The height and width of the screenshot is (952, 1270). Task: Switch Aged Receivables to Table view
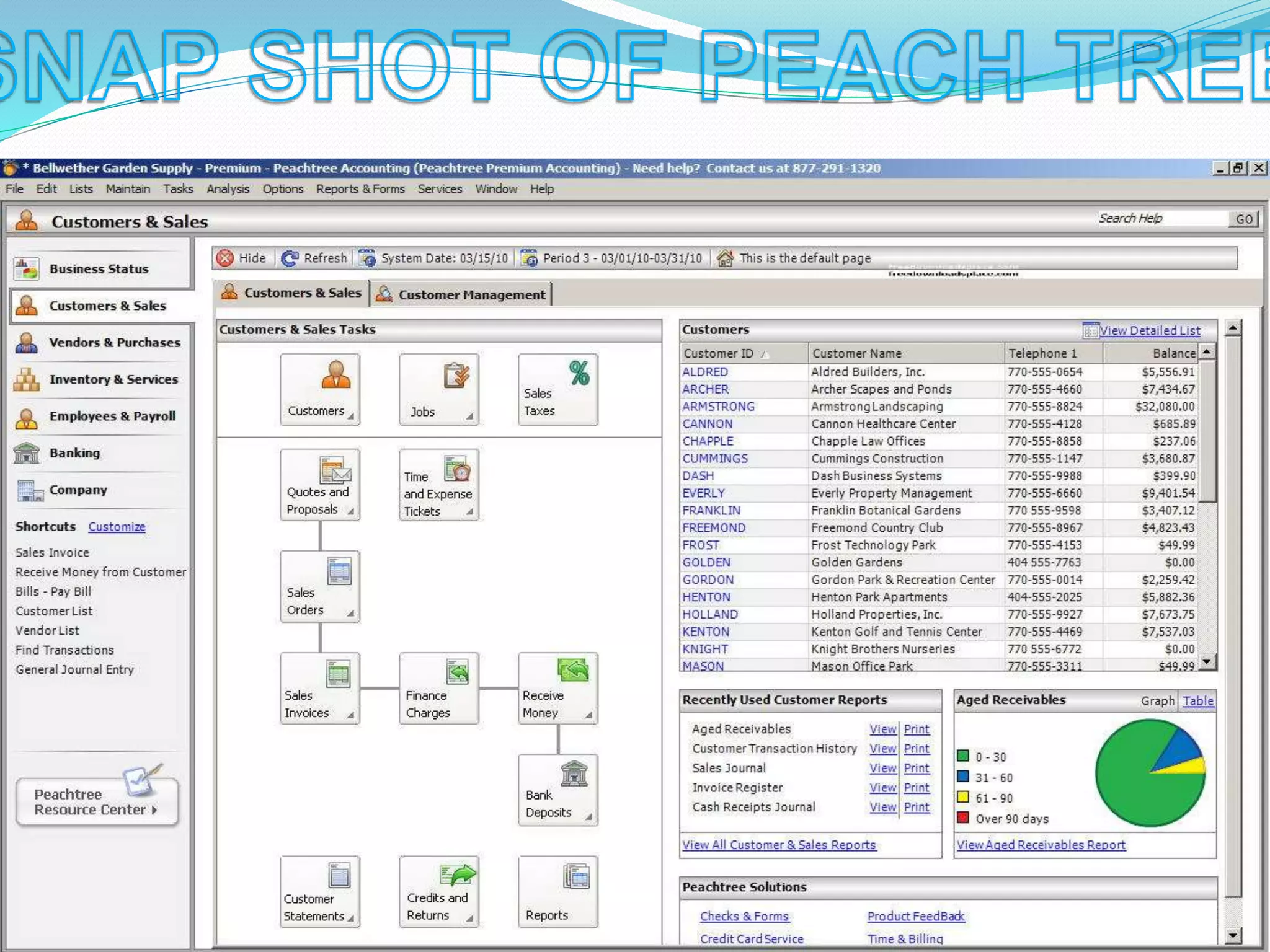(1197, 701)
